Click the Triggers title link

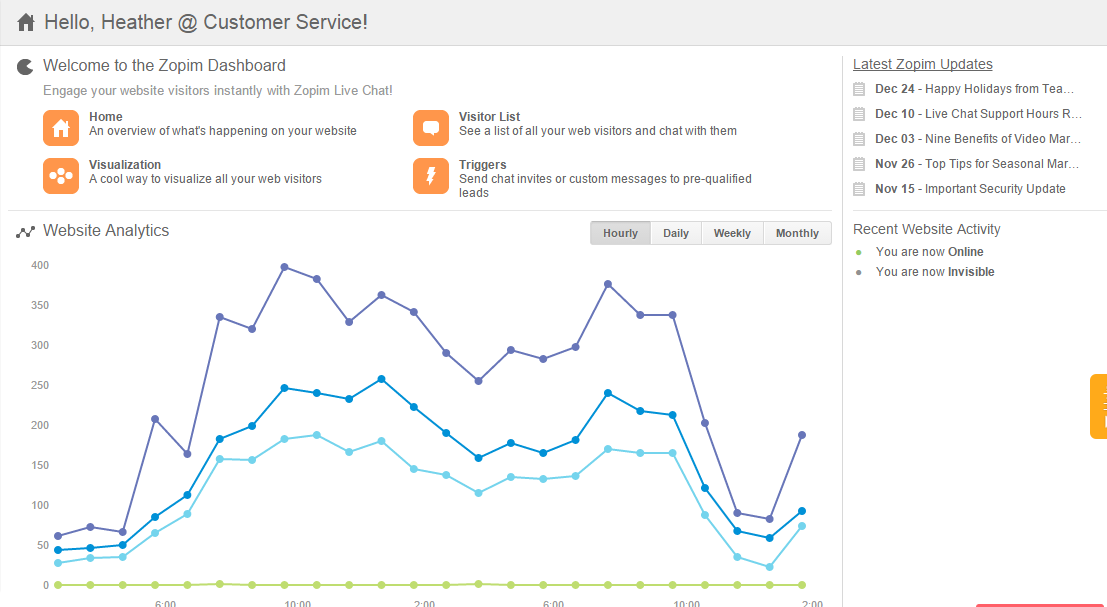pyautogui.click(x=482, y=165)
